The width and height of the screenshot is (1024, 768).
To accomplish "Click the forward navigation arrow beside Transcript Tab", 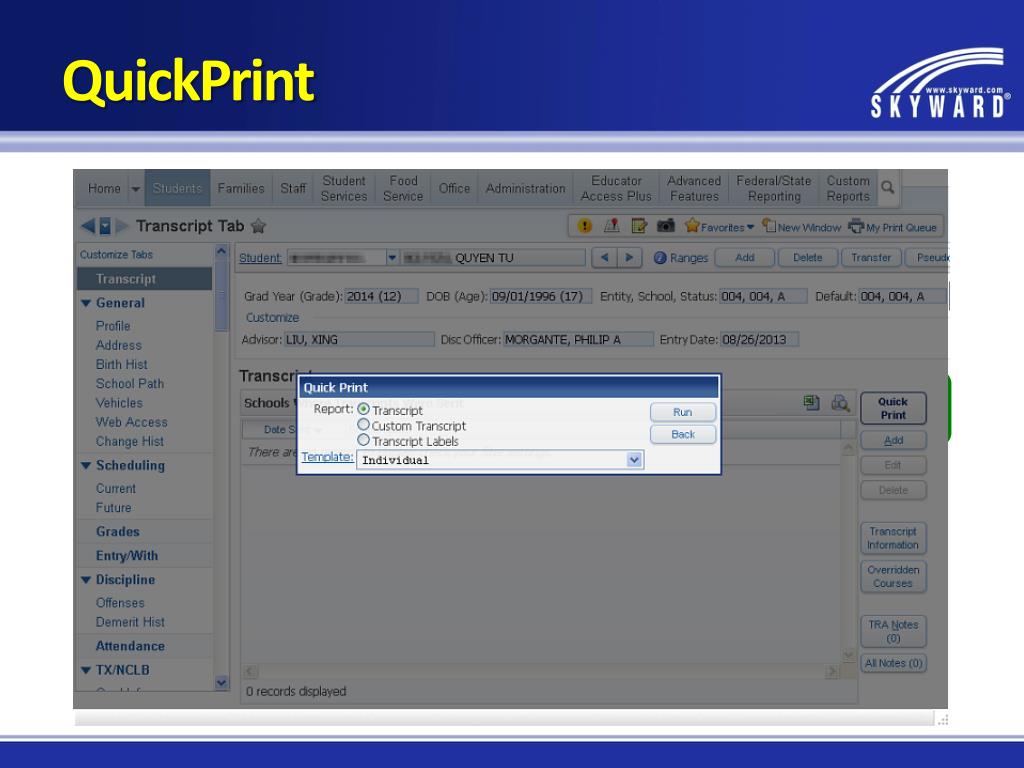I will click(x=122, y=226).
